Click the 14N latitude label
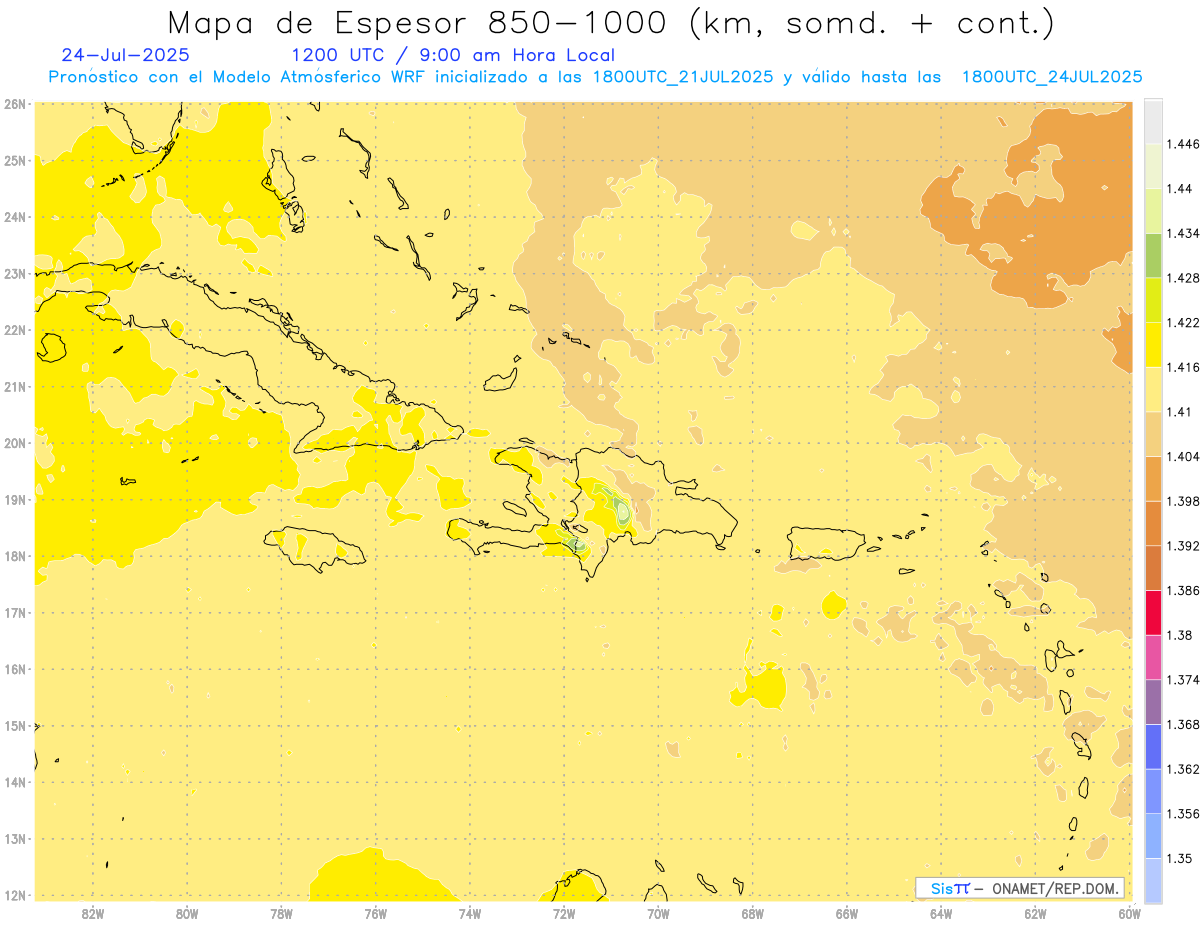Screen dimensions: 1200x927 click(14, 782)
